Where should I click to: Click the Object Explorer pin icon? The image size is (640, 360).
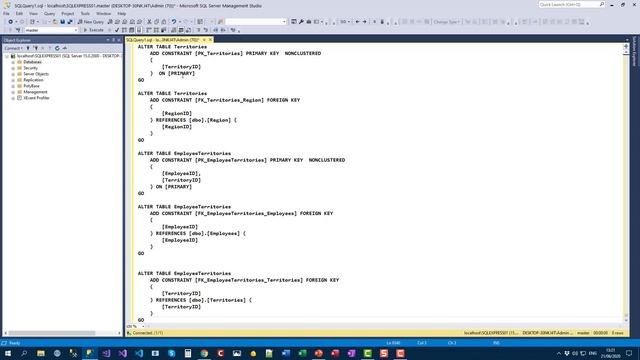click(x=113, y=40)
